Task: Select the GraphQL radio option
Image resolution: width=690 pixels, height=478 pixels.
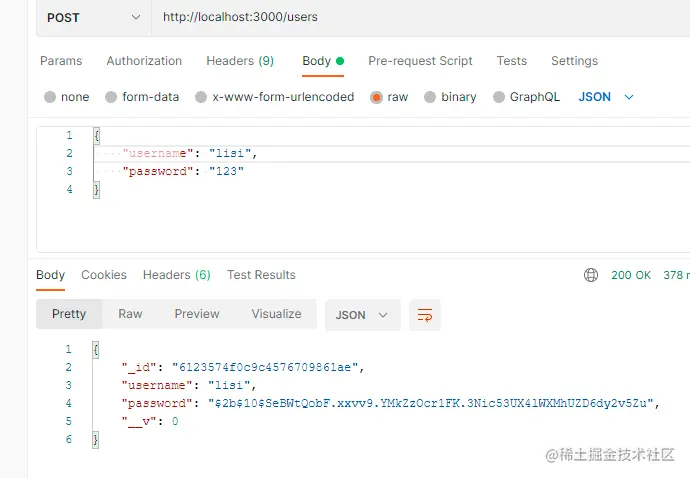Action: point(499,97)
